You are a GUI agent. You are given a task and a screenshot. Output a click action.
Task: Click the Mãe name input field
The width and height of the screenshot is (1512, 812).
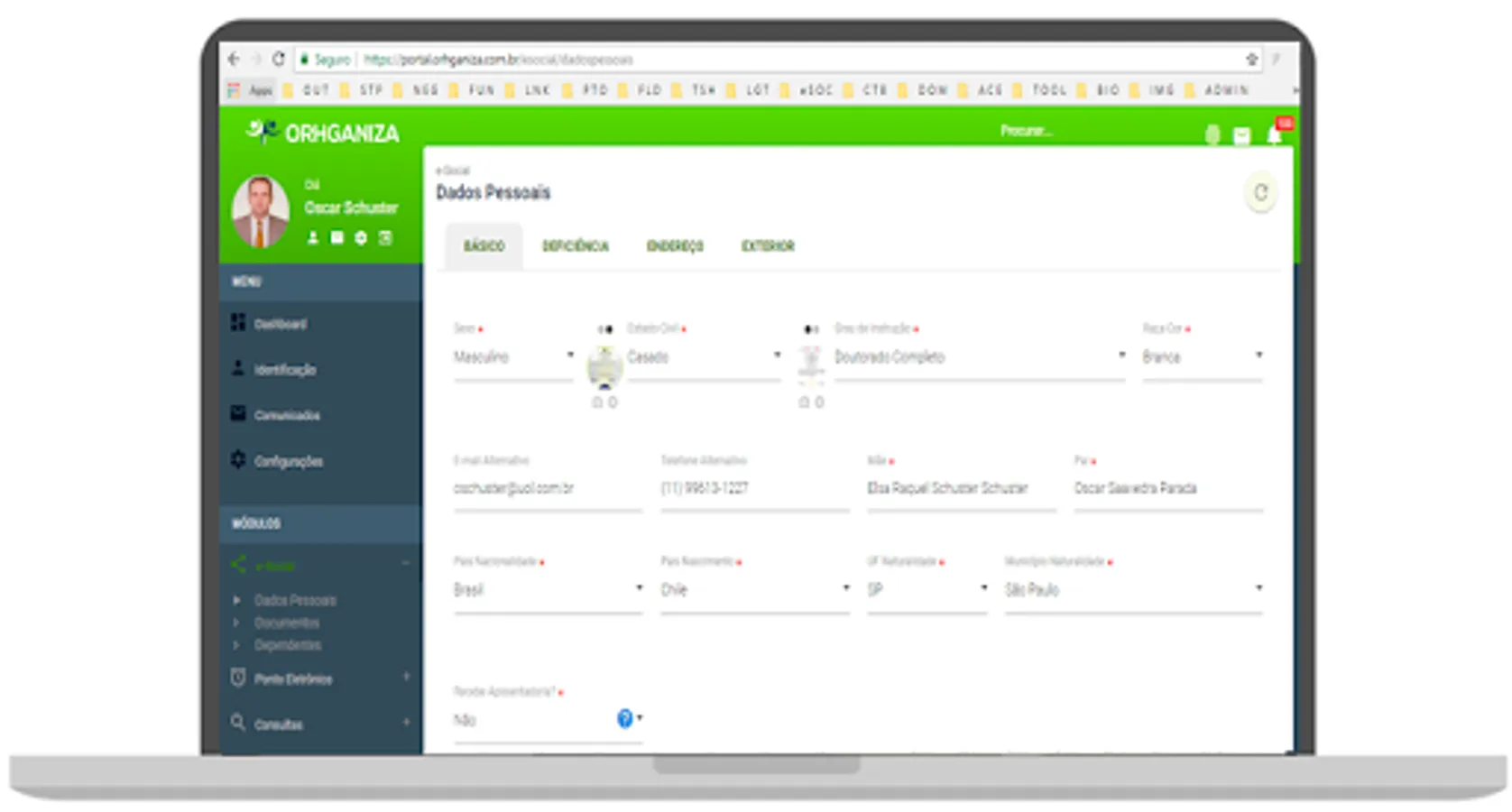click(x=962, y=489)
